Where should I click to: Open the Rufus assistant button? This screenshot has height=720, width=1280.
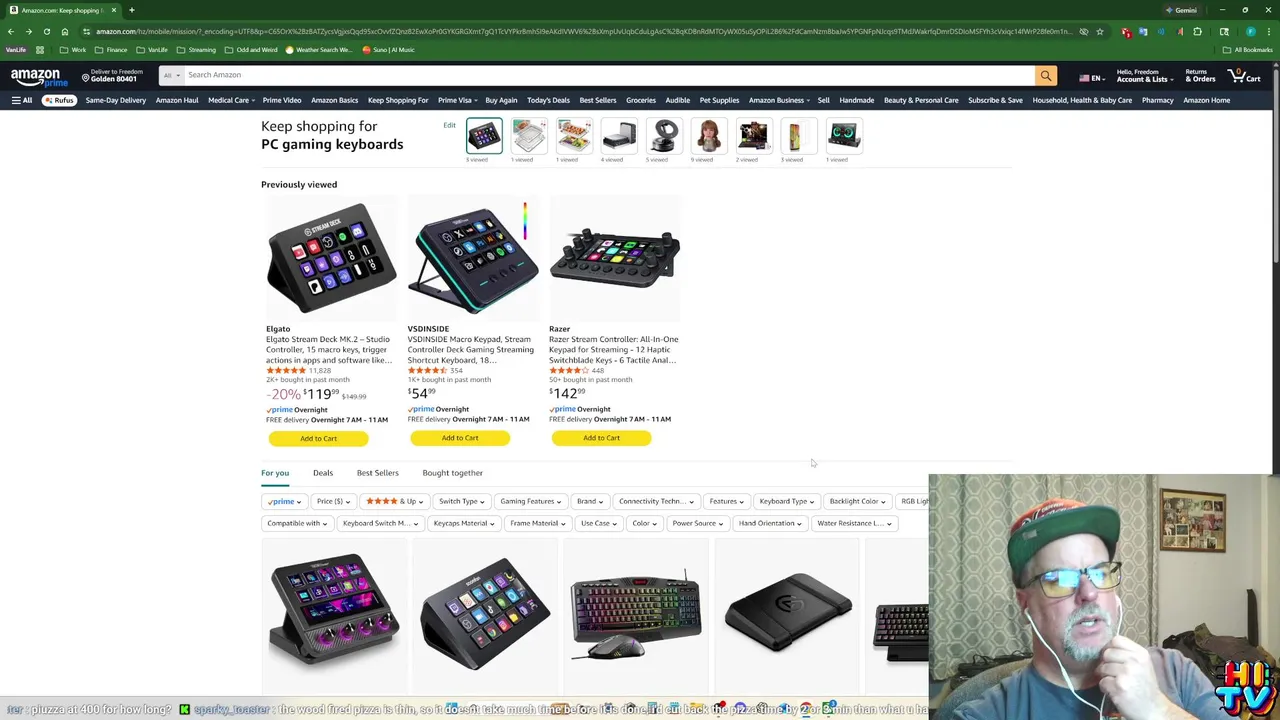pyautogui.click(x=59, y=100)
